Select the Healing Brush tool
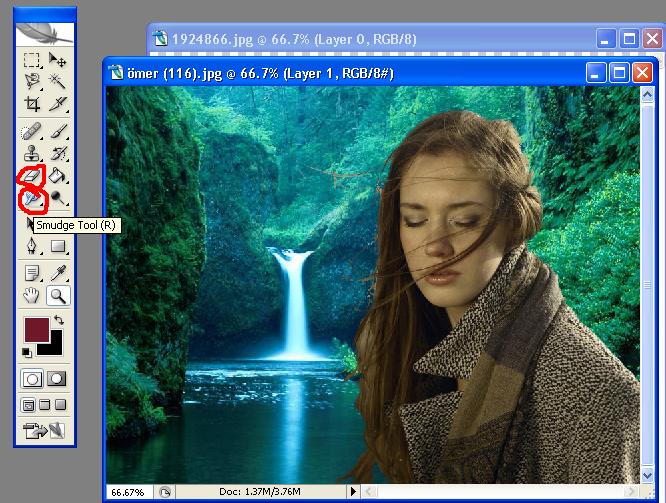The height and width of the screenshot is (503, 666). tap(32, 131)
